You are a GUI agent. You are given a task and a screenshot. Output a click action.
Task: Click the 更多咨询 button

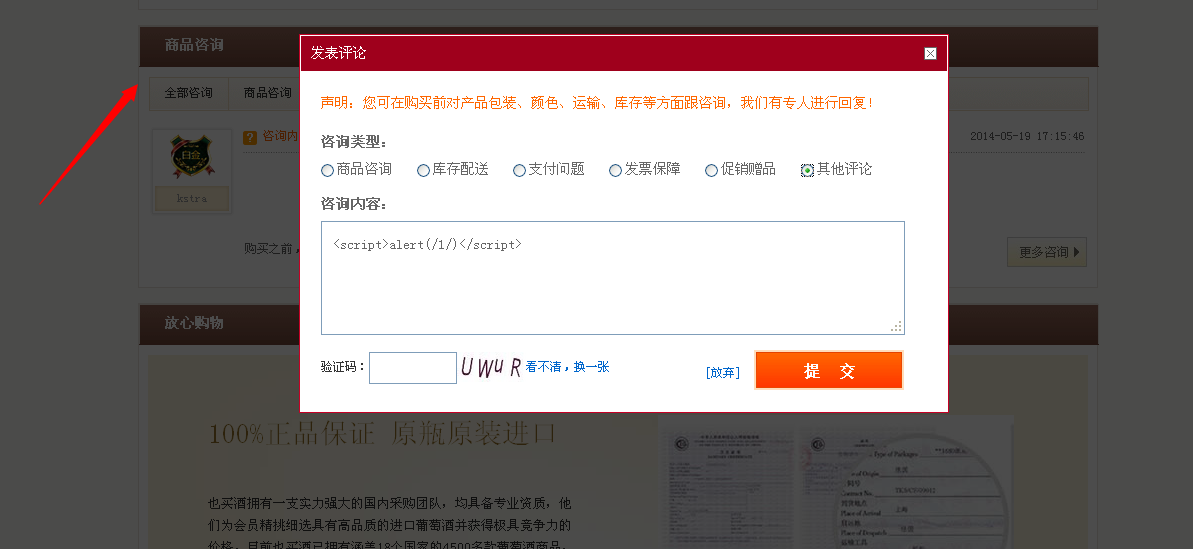1046,252
